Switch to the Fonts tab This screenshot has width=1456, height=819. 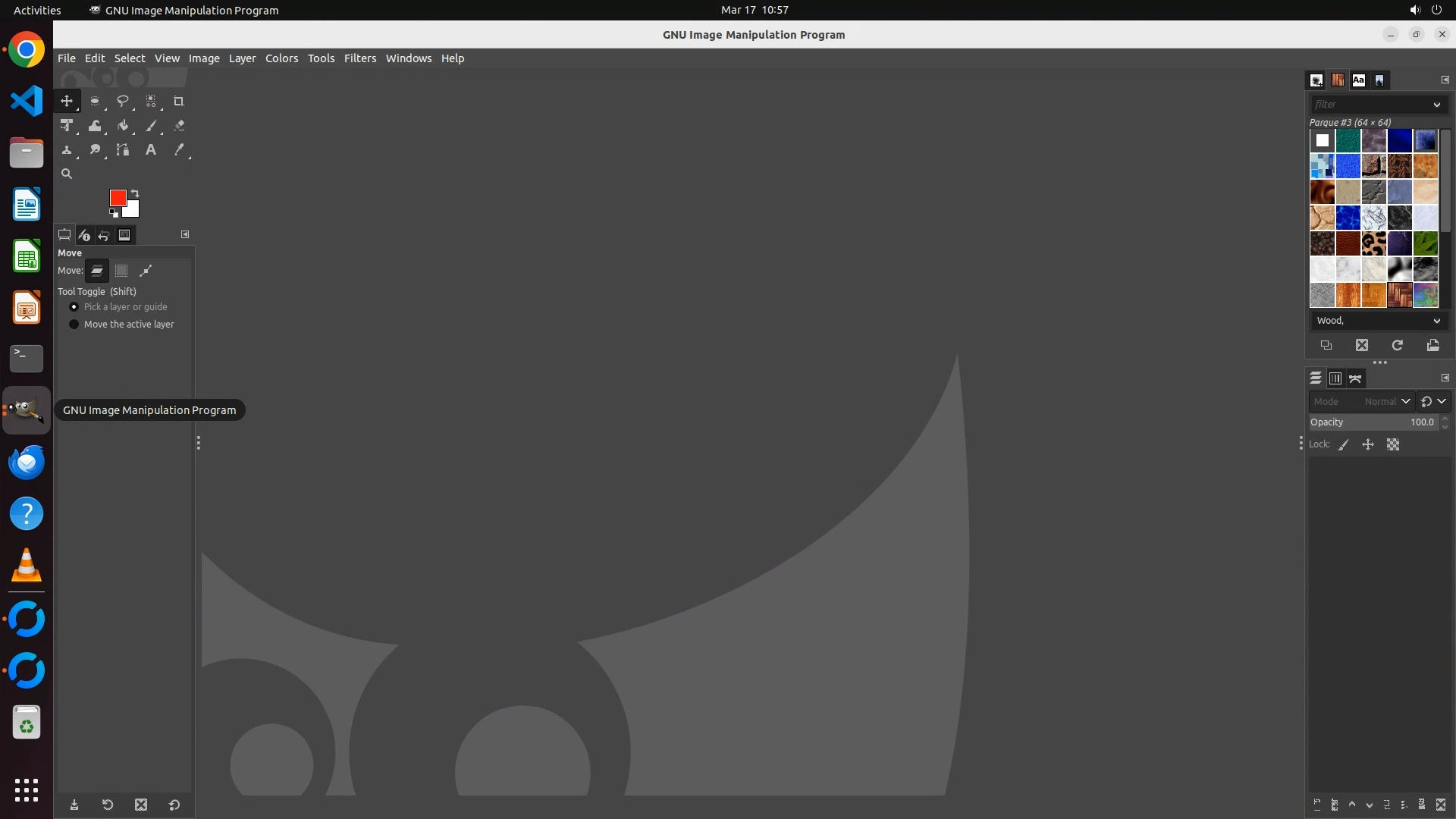pos(1358,80)
